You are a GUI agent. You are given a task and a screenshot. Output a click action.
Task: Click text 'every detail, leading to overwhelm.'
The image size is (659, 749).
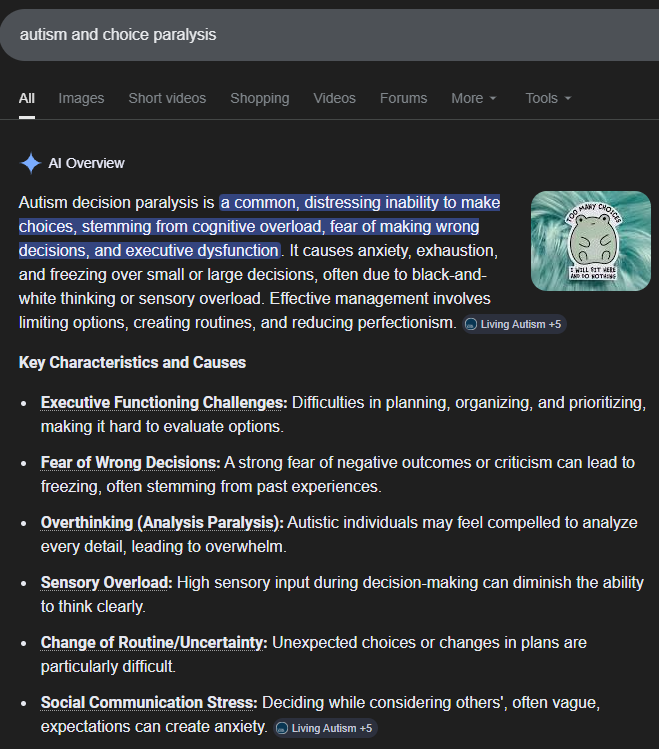[x=163, y=546]
